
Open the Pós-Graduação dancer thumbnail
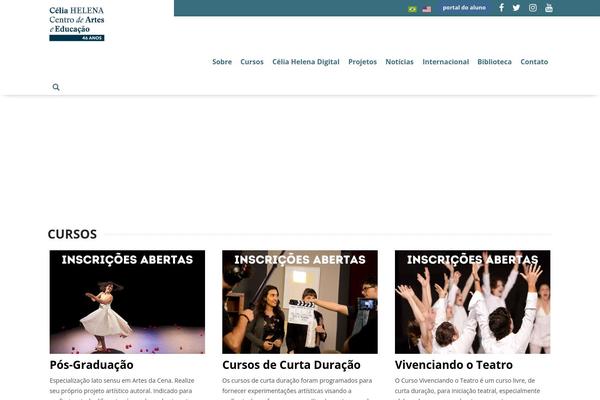pos(127,302)
